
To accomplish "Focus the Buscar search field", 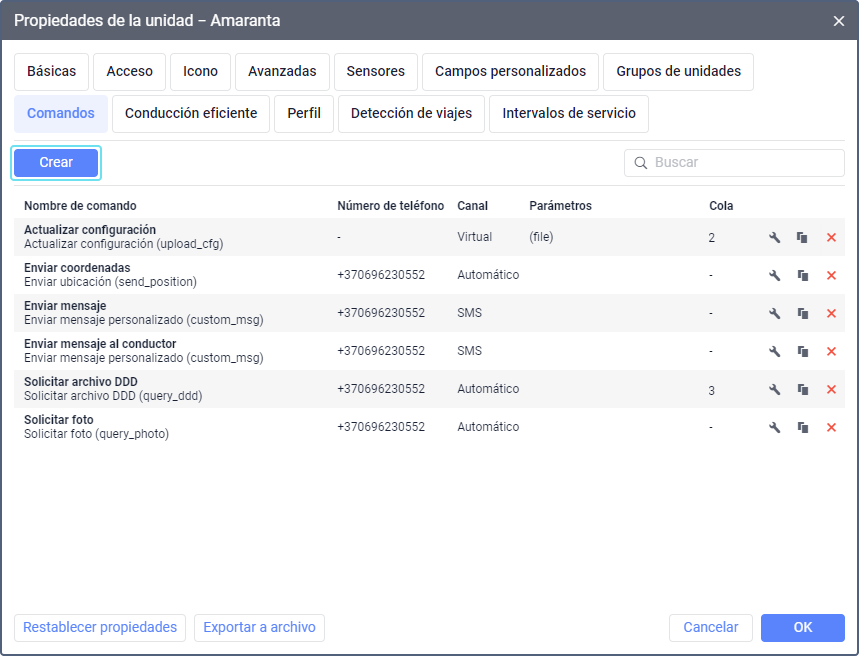I will [x=734, y=163].
